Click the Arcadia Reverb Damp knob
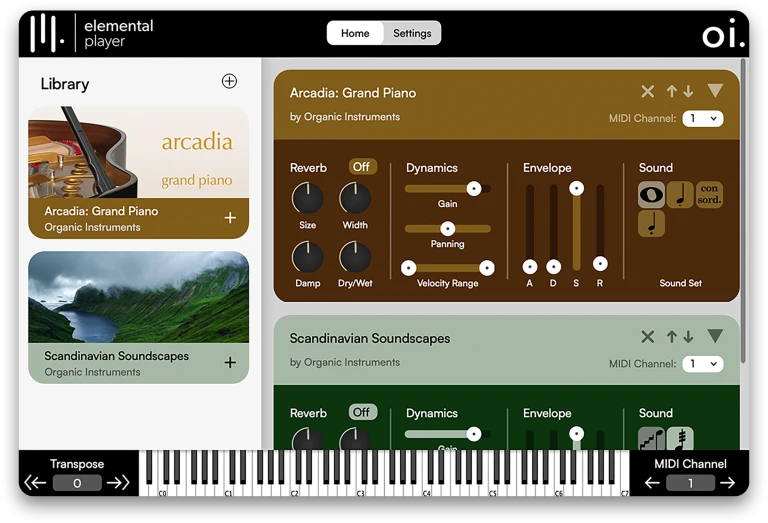The image size is (768, 523). 308,257
